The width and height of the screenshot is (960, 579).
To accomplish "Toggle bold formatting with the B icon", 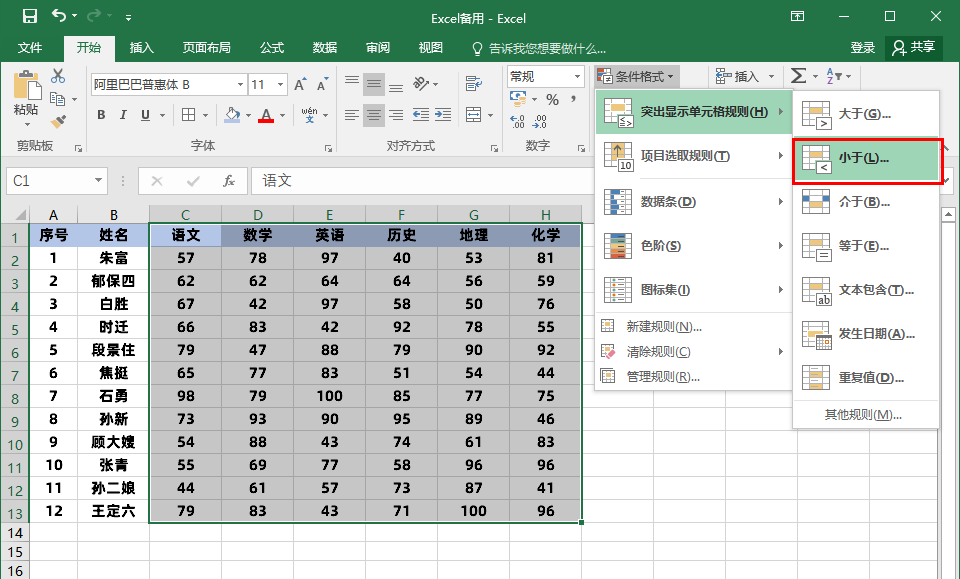I will click(x=100, y=115).
